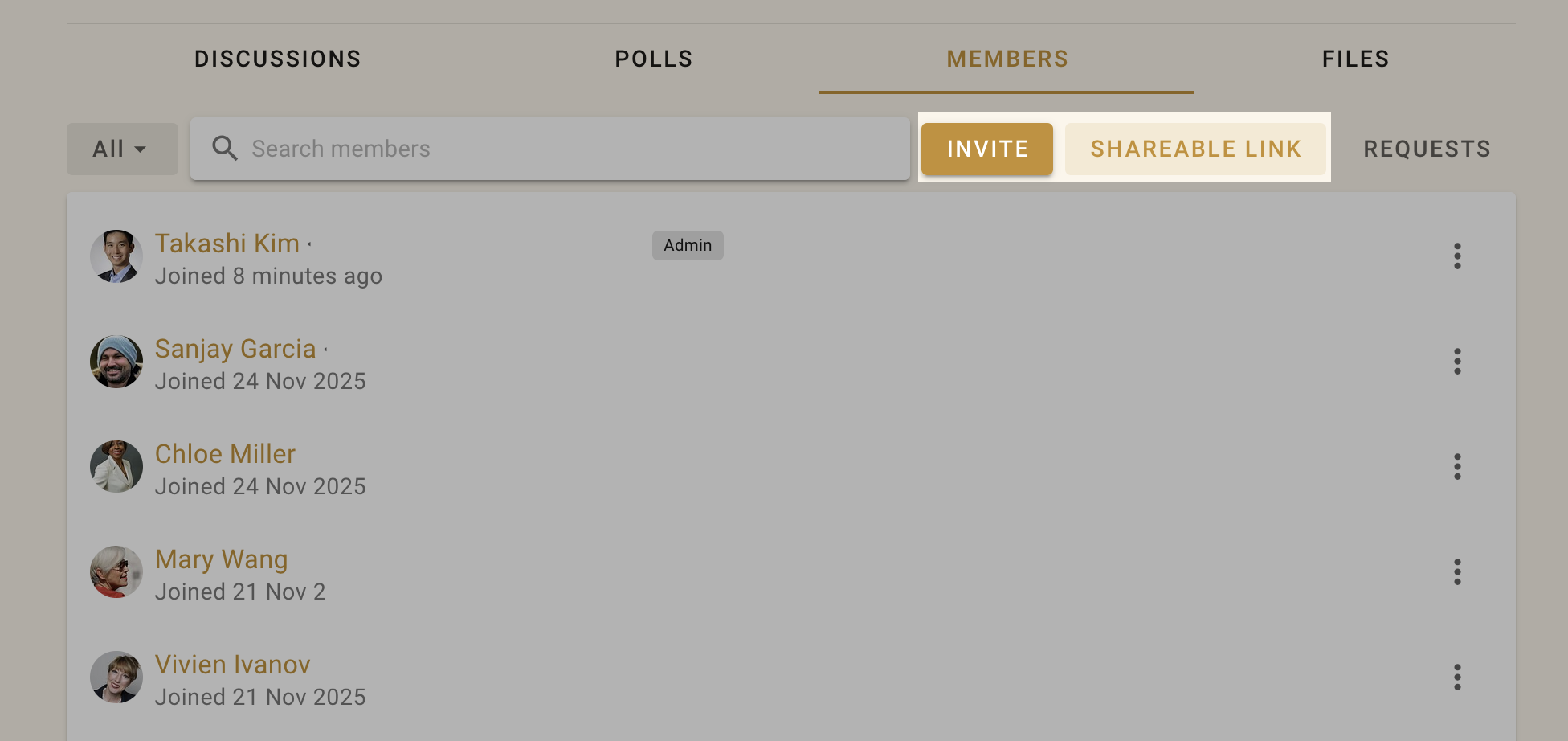The width and height of the screenshot is (1568, 741).
Task: Click the search magnifier icon
Action: coord(225,149)
